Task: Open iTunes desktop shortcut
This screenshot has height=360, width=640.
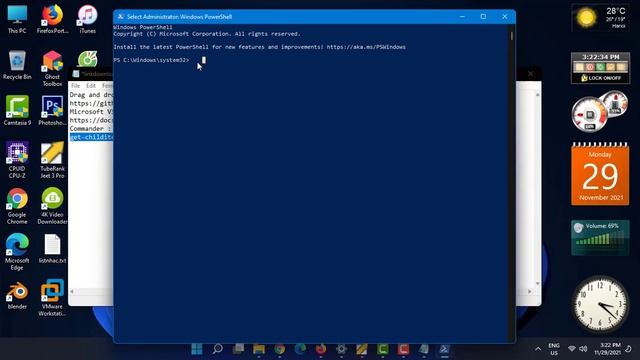Action: pyautogui.click(x=87, y=19)
